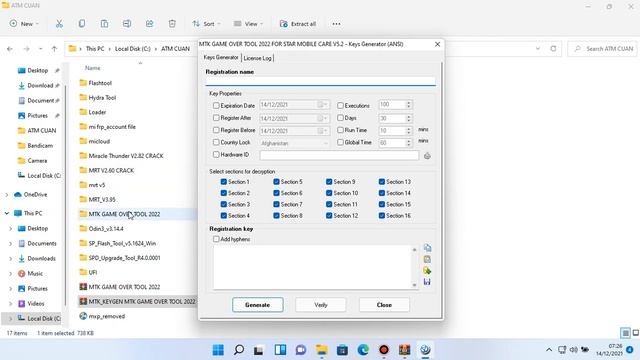640x360 pixels.
Task: Expand OneDrive in navigation pane
Action: 7,195
